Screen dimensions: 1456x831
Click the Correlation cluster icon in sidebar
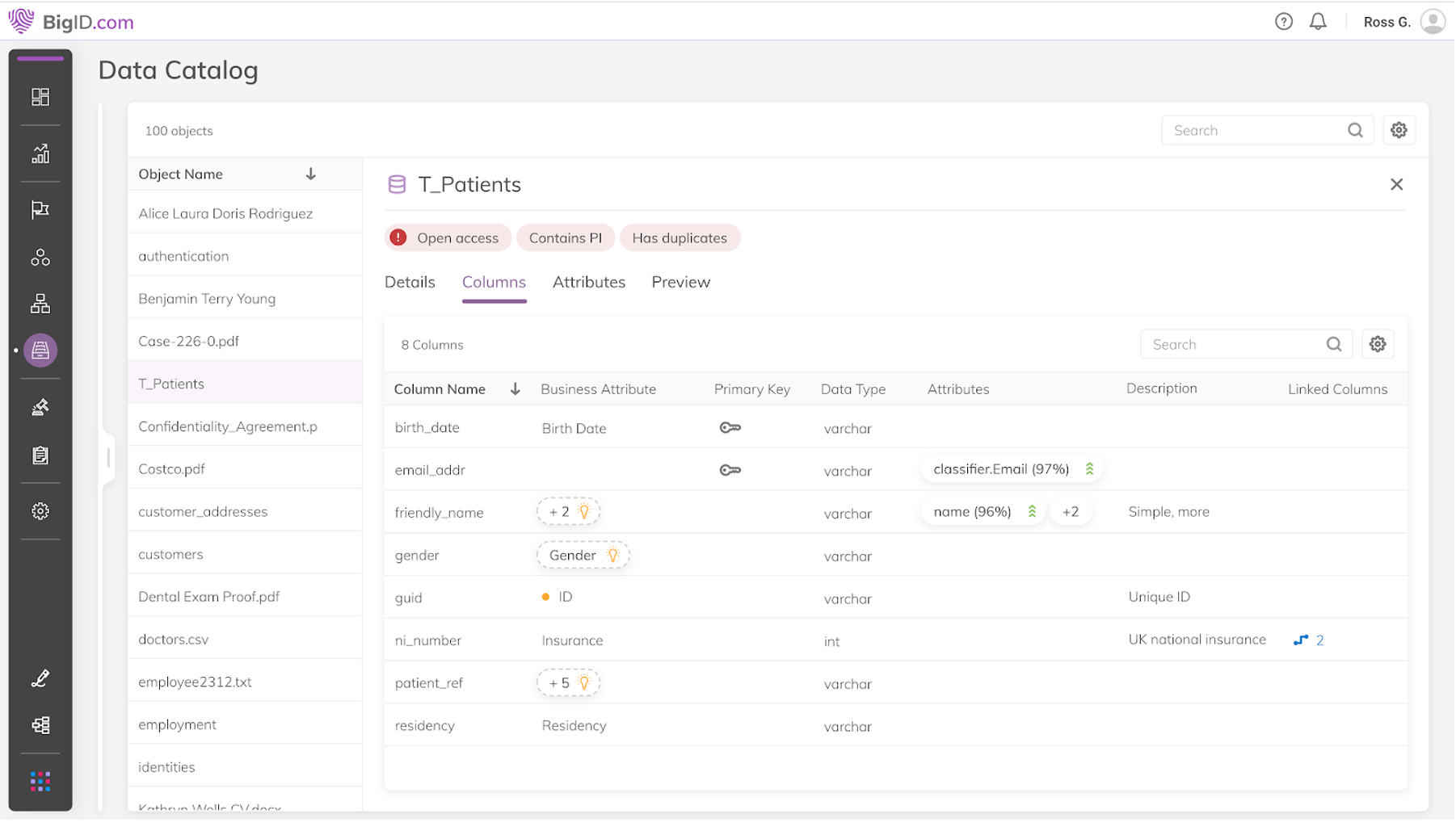point(40,258)
